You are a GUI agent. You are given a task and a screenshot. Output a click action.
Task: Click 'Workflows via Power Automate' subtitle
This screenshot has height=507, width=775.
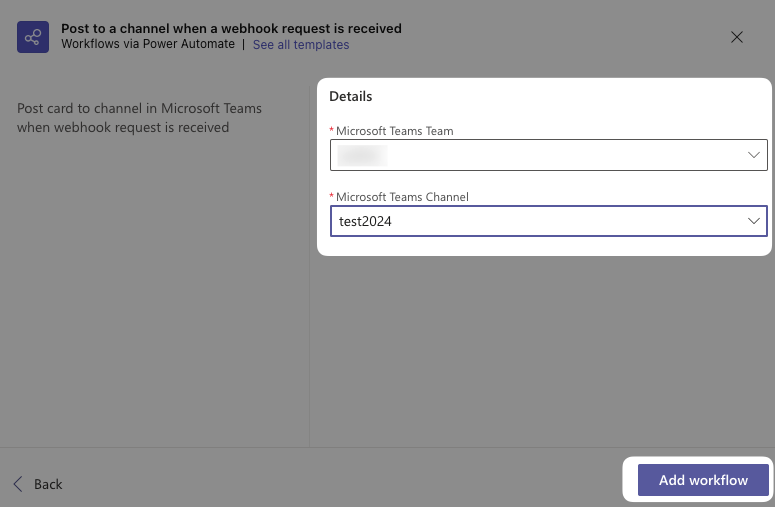(148, 44)
